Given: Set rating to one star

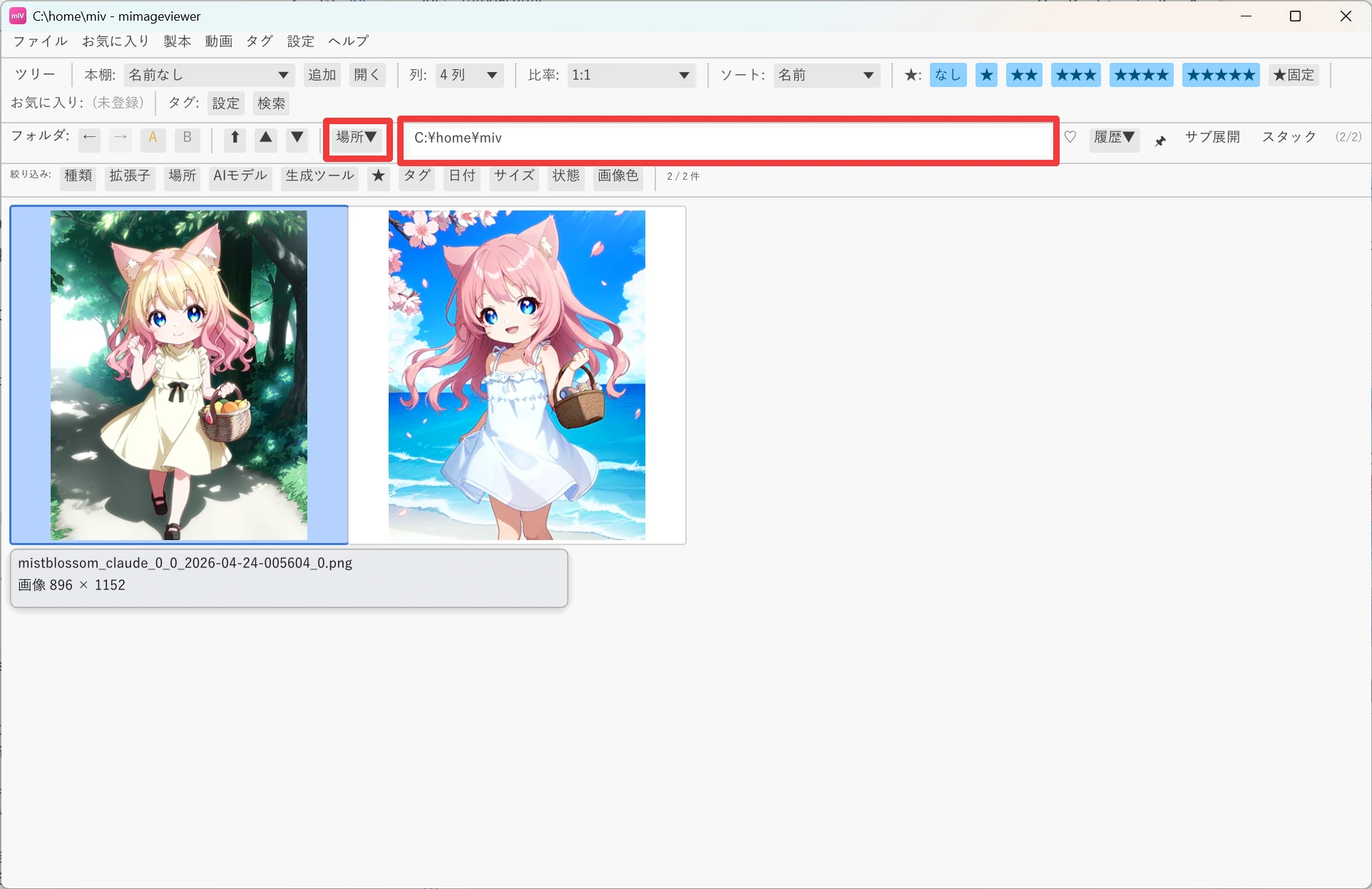Looking at the screenshot, I should 987,75.
